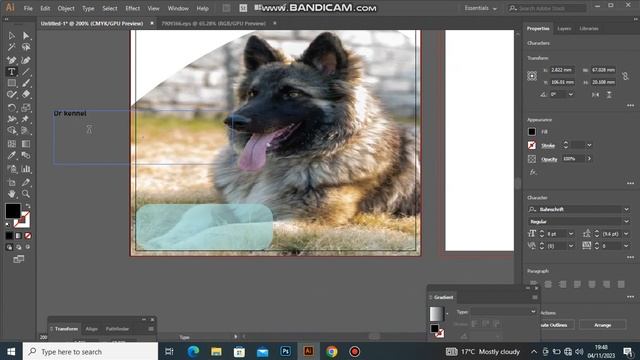Choose the Puppet Warp pin tool
The width and height of the screenshot is (640, 360).
[x=26, y=119]
